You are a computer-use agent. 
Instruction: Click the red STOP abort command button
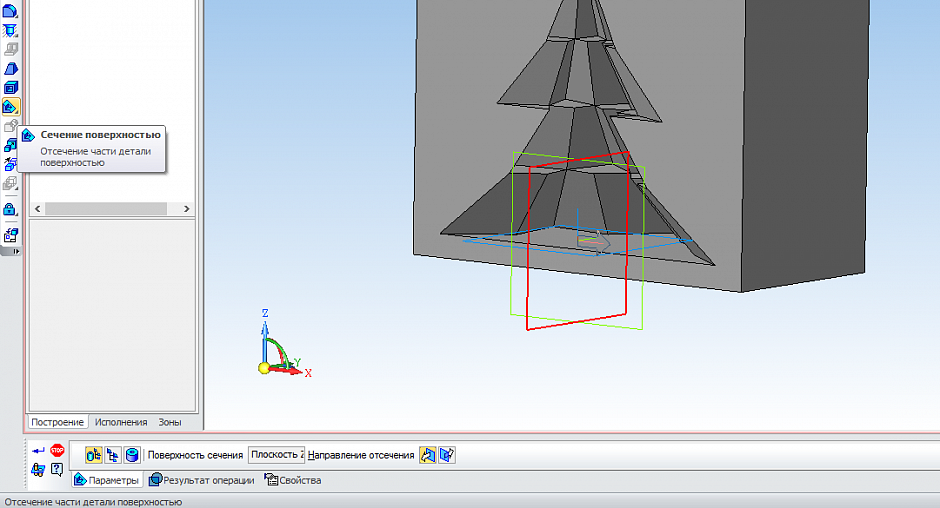[57, 450]
